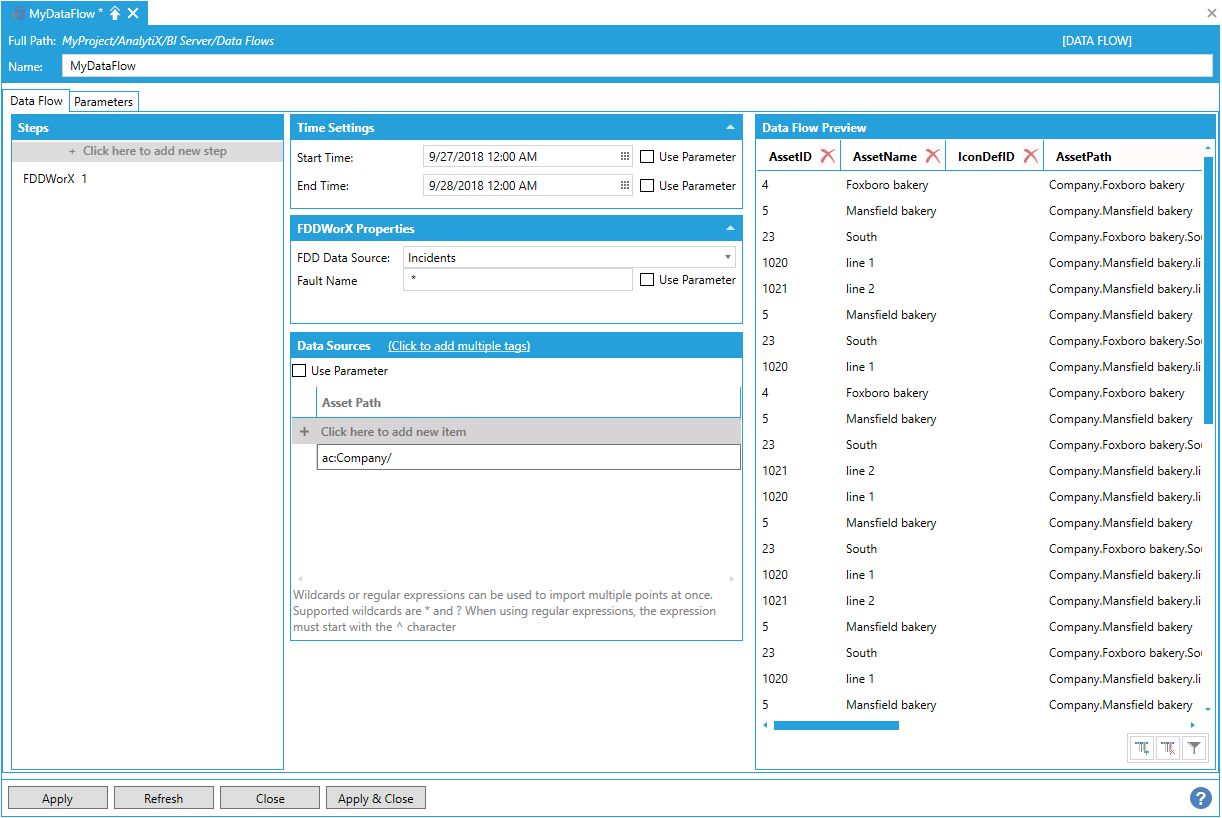1222x818 pixels.
Task: Click the remove column icon in preview
Action: click(x=1168, y=748)
